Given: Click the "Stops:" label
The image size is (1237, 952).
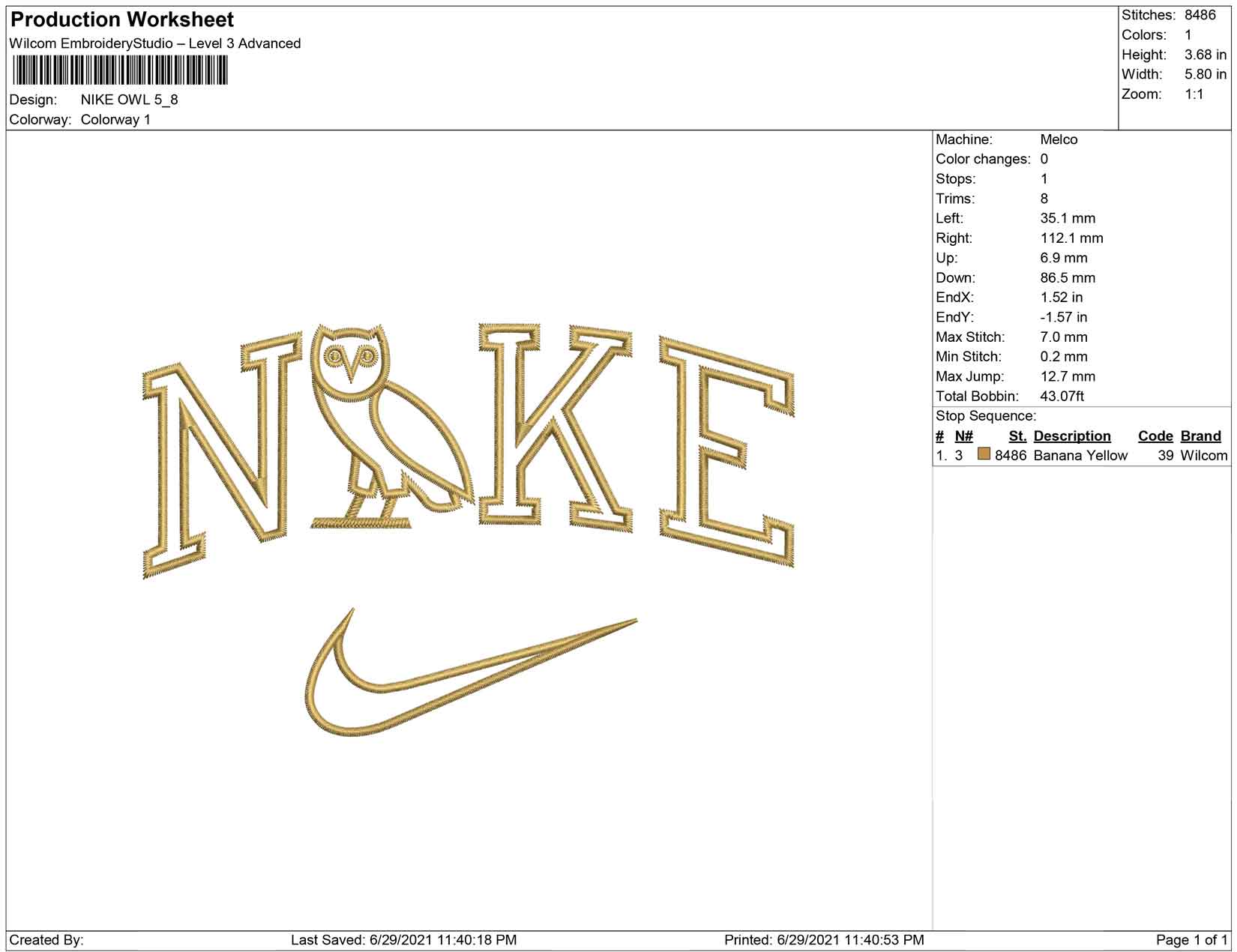Looking at the screenshot, I should [956, 179].
